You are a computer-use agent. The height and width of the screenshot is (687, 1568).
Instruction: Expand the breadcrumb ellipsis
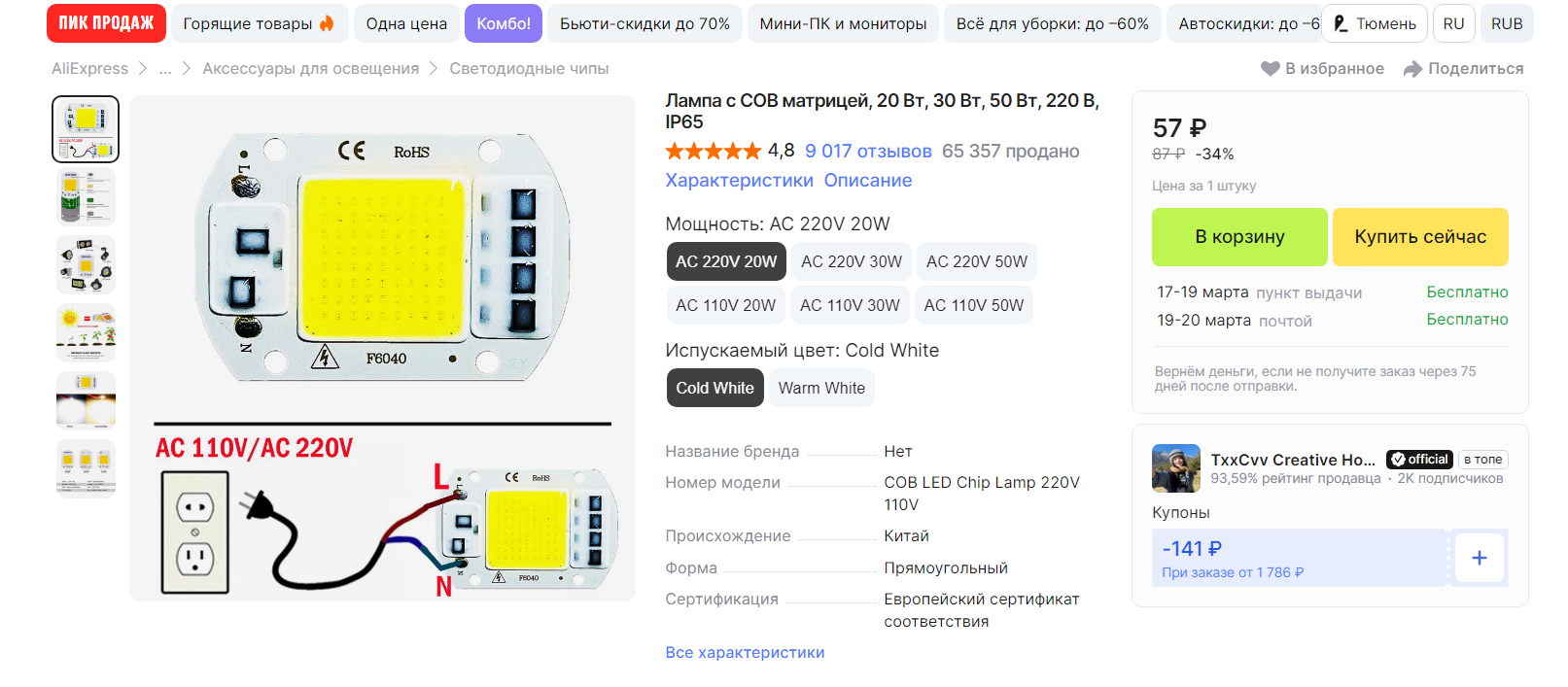165,69
